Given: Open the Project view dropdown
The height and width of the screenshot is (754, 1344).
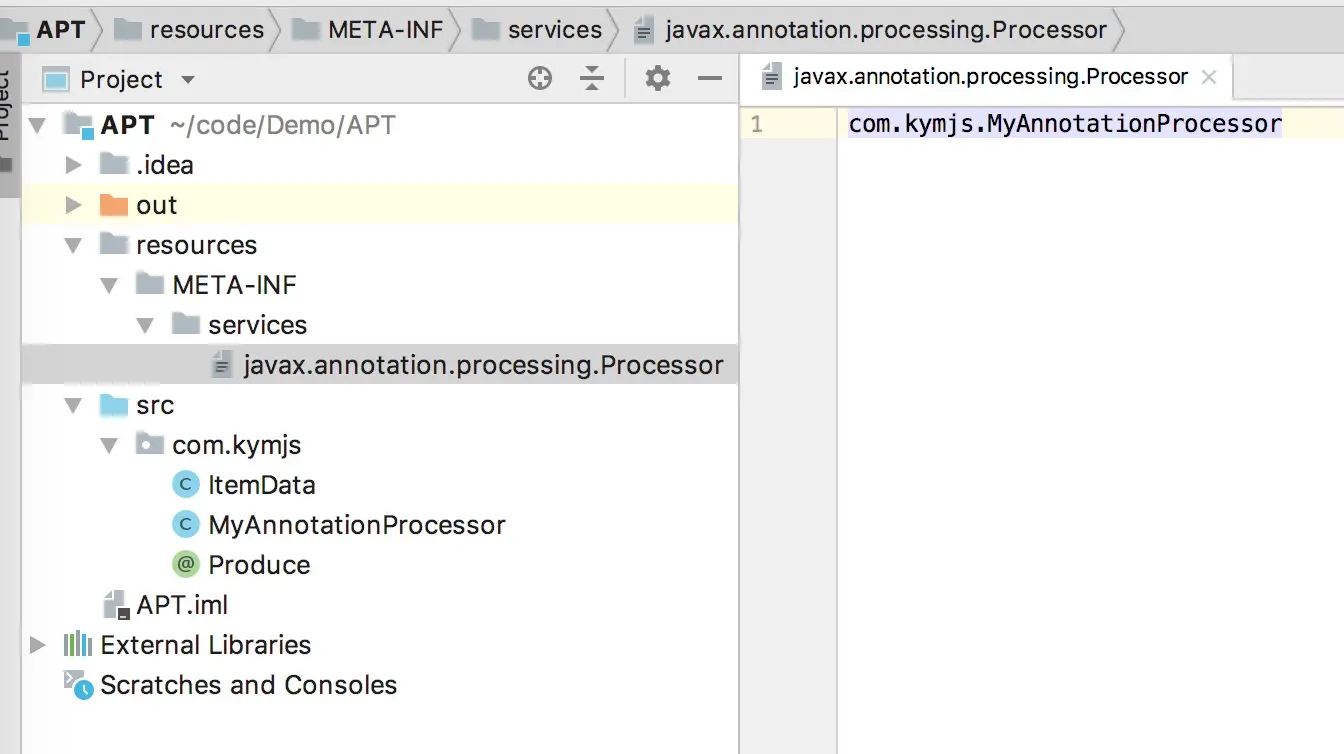Looking at the screenshot, I should coord(188,80).
